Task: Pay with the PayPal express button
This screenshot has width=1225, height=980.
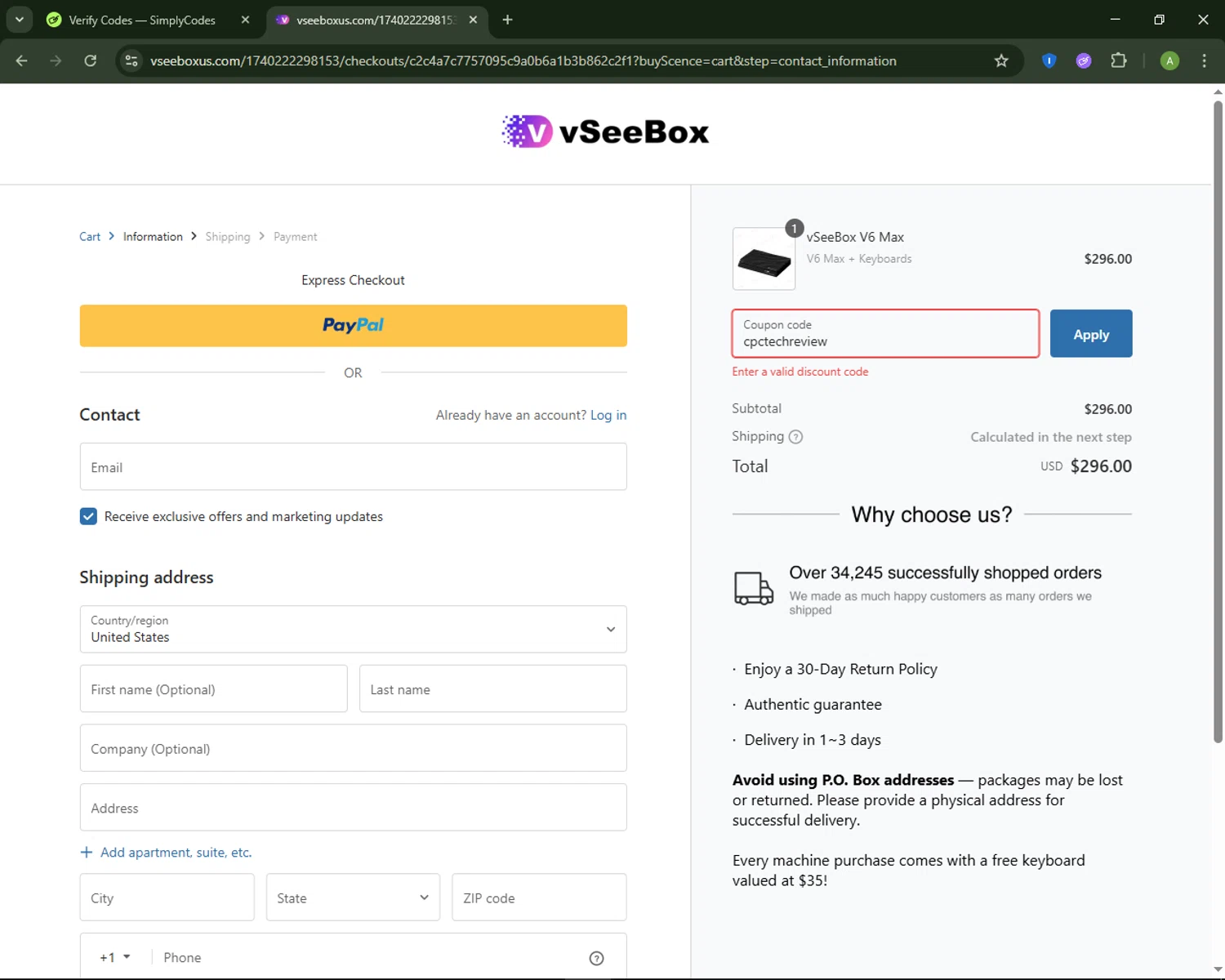Action: click(353, 325)
